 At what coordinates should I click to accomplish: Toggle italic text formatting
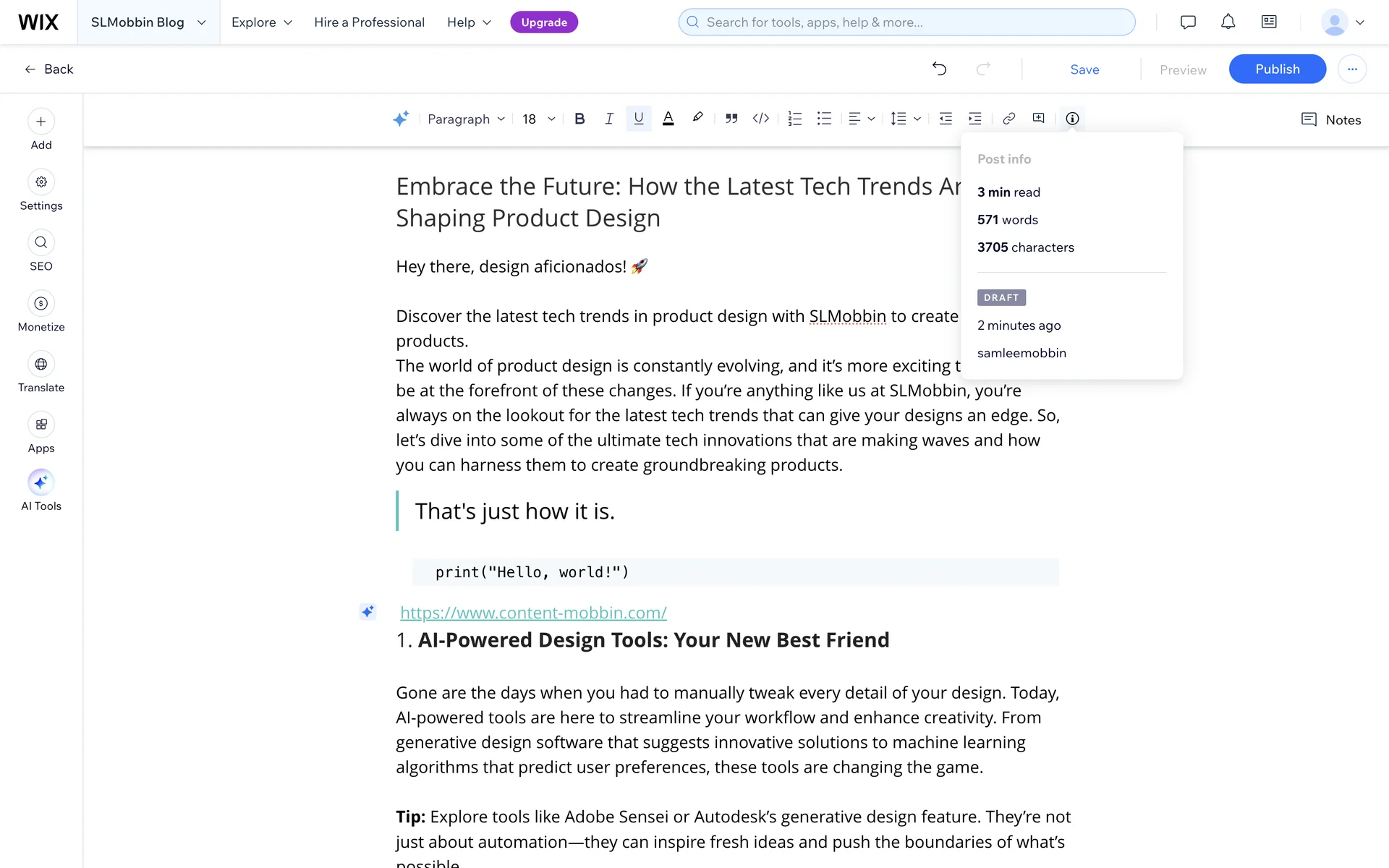click(609, 119)
